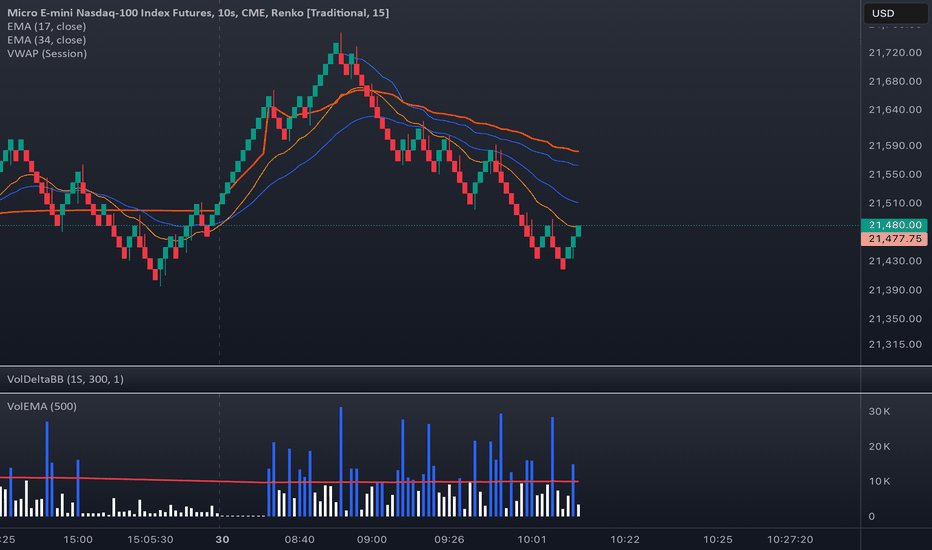
Task: Click the 10:01 time axis label
Action: (x=531, y=539)
